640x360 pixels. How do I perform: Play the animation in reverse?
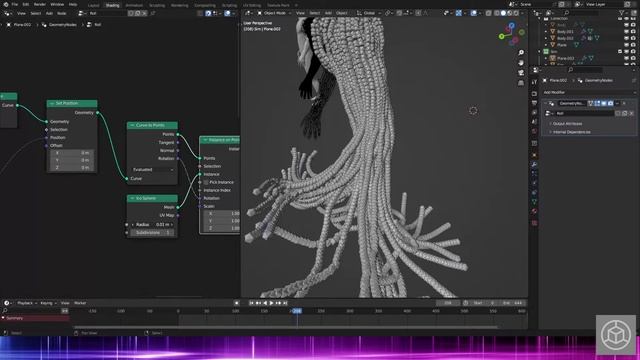265,303
